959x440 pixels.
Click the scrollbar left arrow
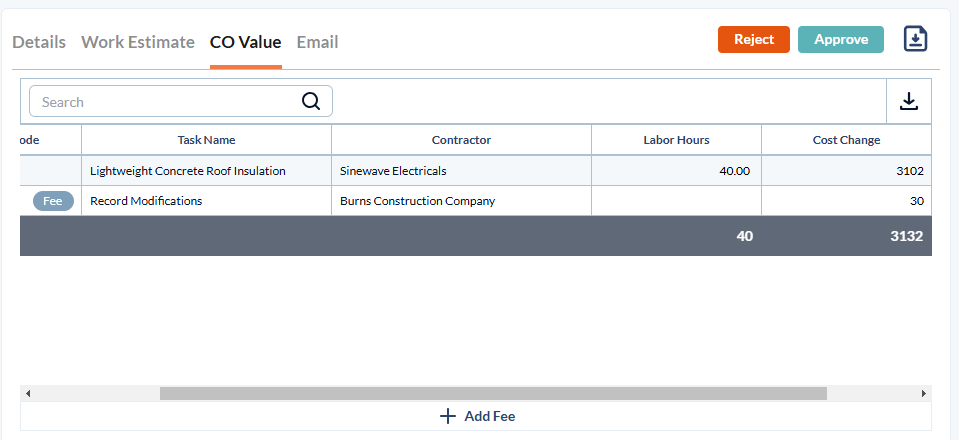pos(27,394)
